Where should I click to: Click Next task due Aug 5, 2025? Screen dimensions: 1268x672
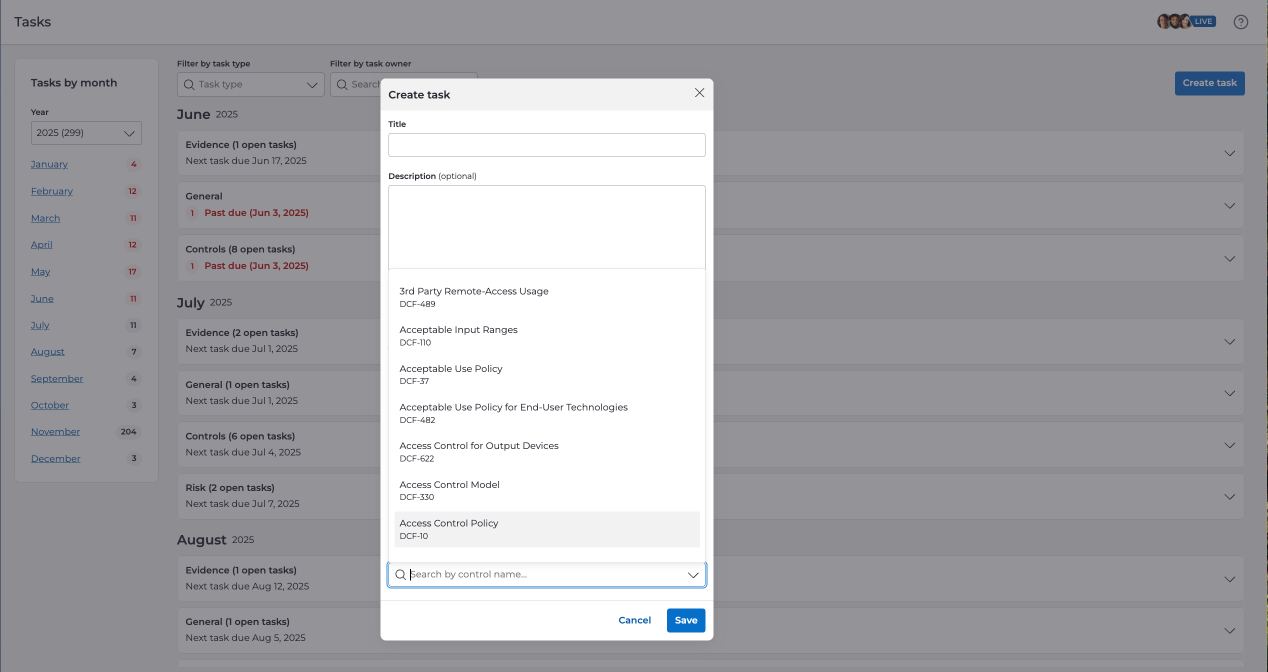point(245,638)
